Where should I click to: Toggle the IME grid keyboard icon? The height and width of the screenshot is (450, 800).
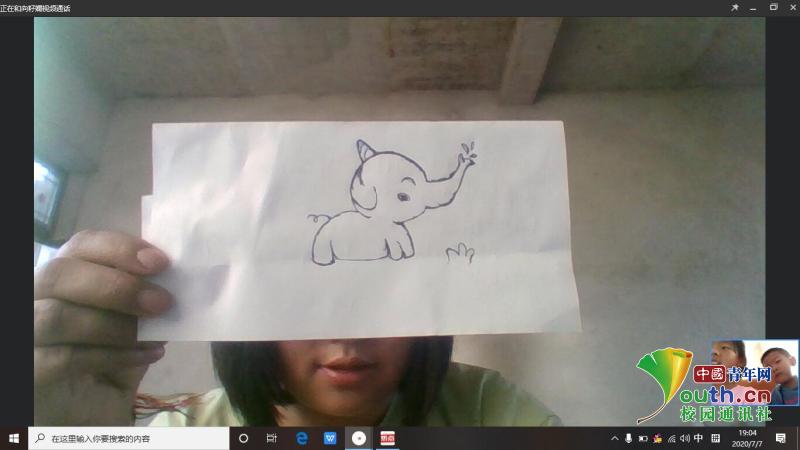tap(715, 438)
